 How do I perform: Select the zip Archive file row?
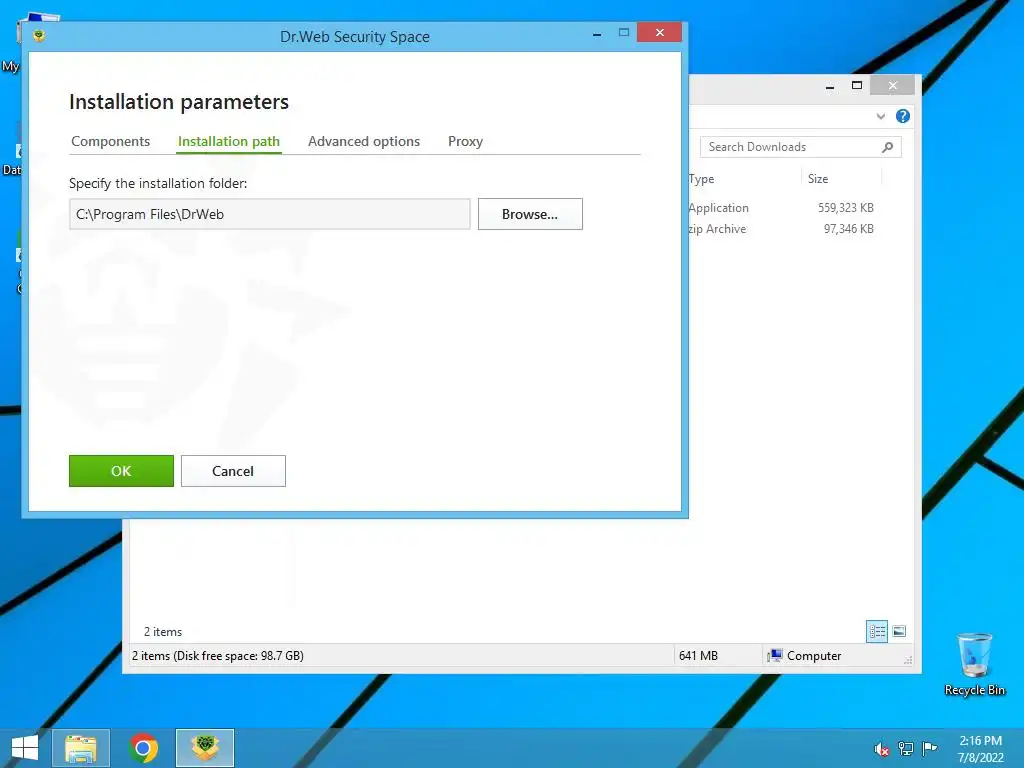pyautogui.click(x=781, y=229)
